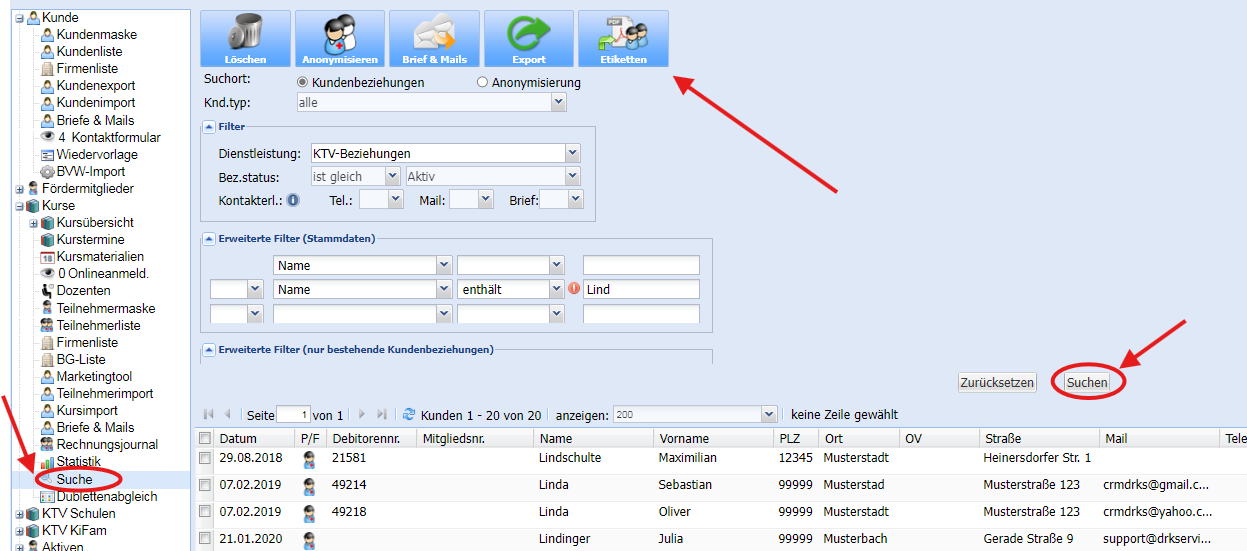Collapse the Kunde tree node
This screenshot has height=551, width=1247.
tap(20, 18)
